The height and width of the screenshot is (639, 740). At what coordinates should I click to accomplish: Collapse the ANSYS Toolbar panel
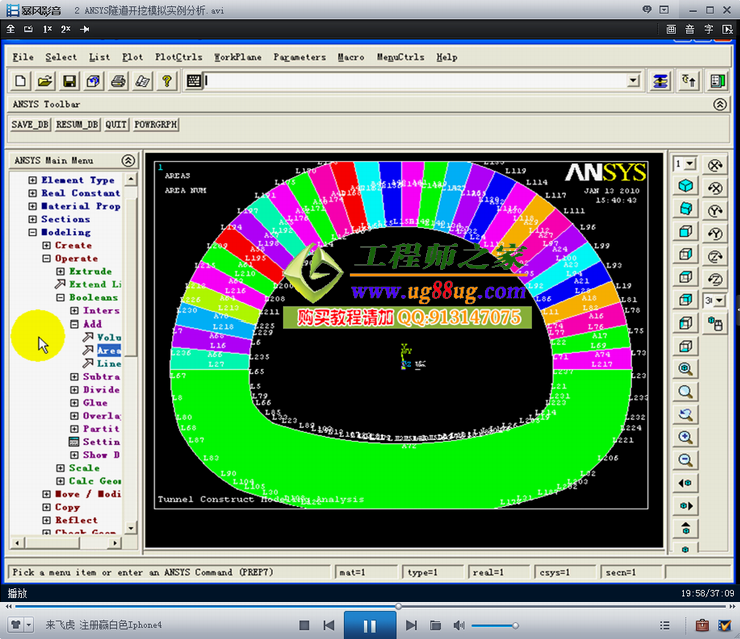pos(719,104)
